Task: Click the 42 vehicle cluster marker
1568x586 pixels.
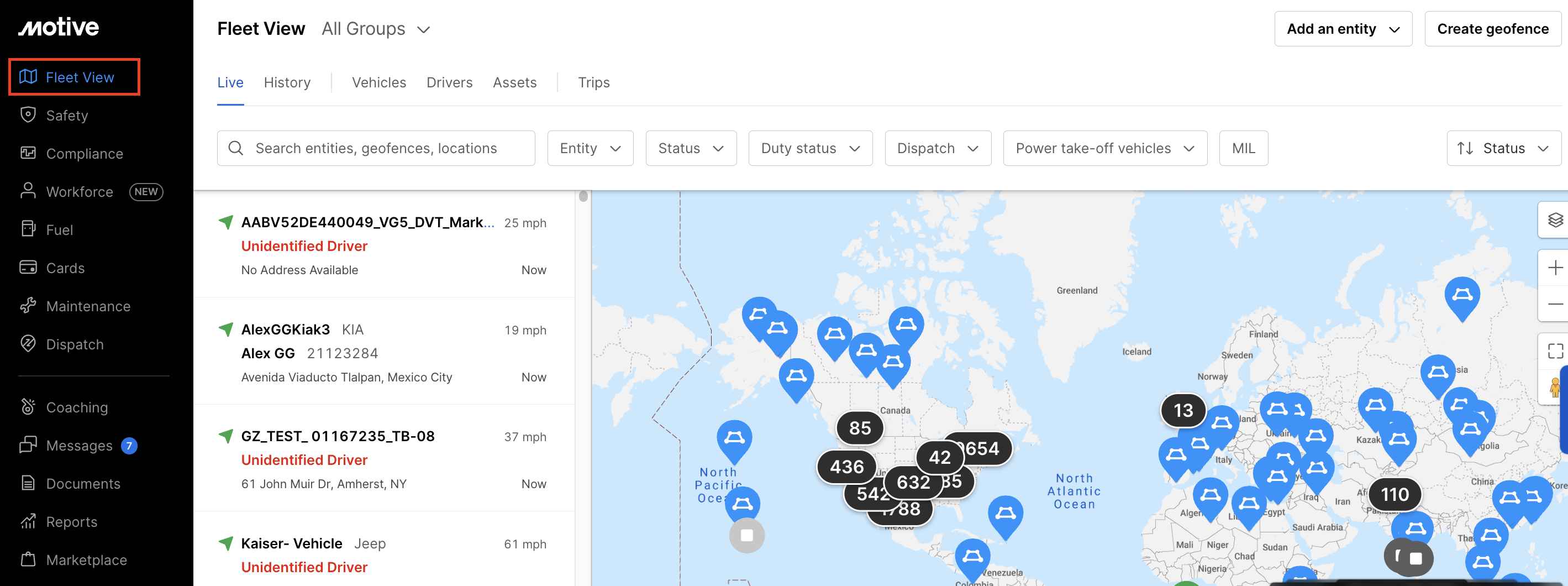Action: [x=939, y=457]
